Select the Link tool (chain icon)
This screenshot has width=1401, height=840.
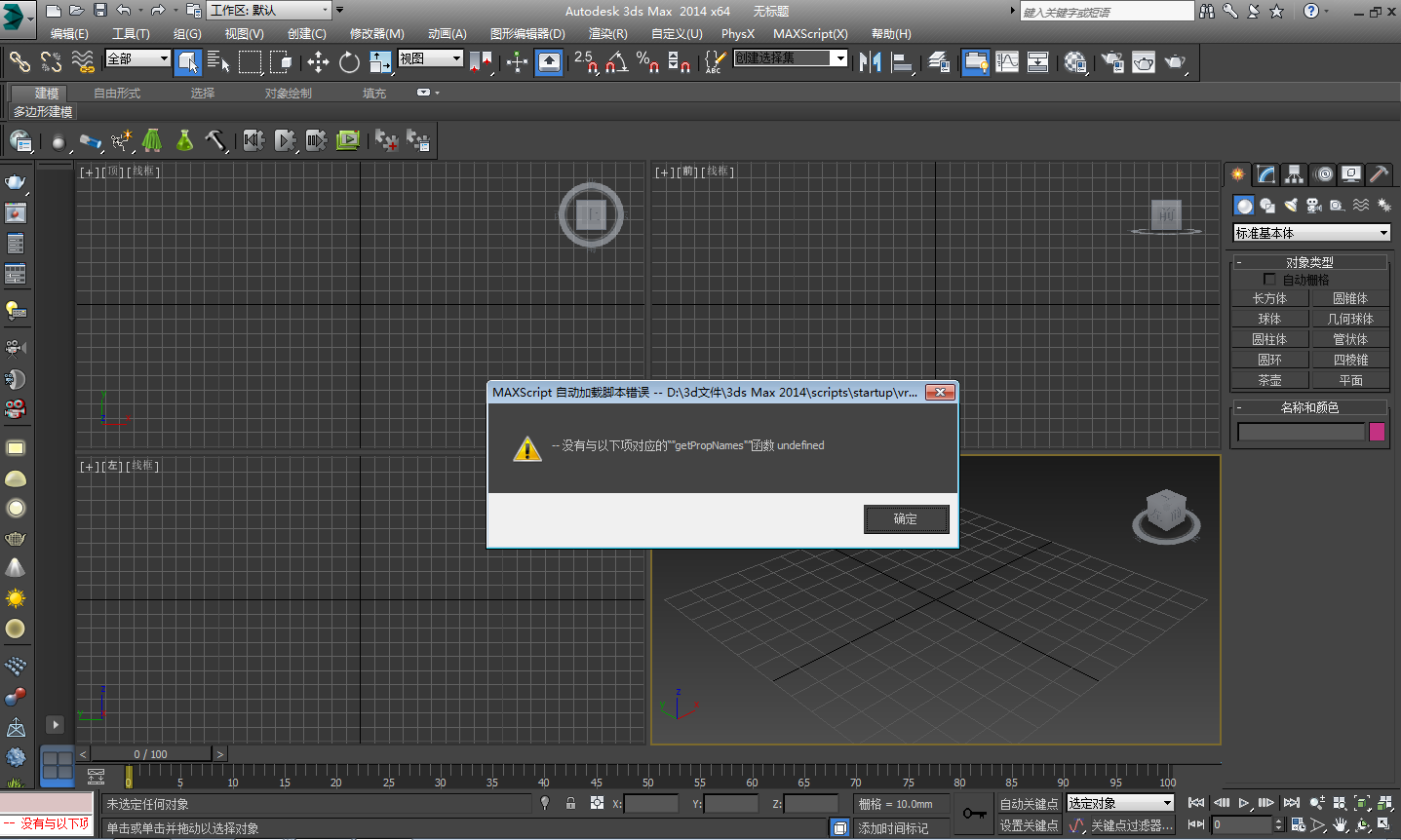[19, 62]
